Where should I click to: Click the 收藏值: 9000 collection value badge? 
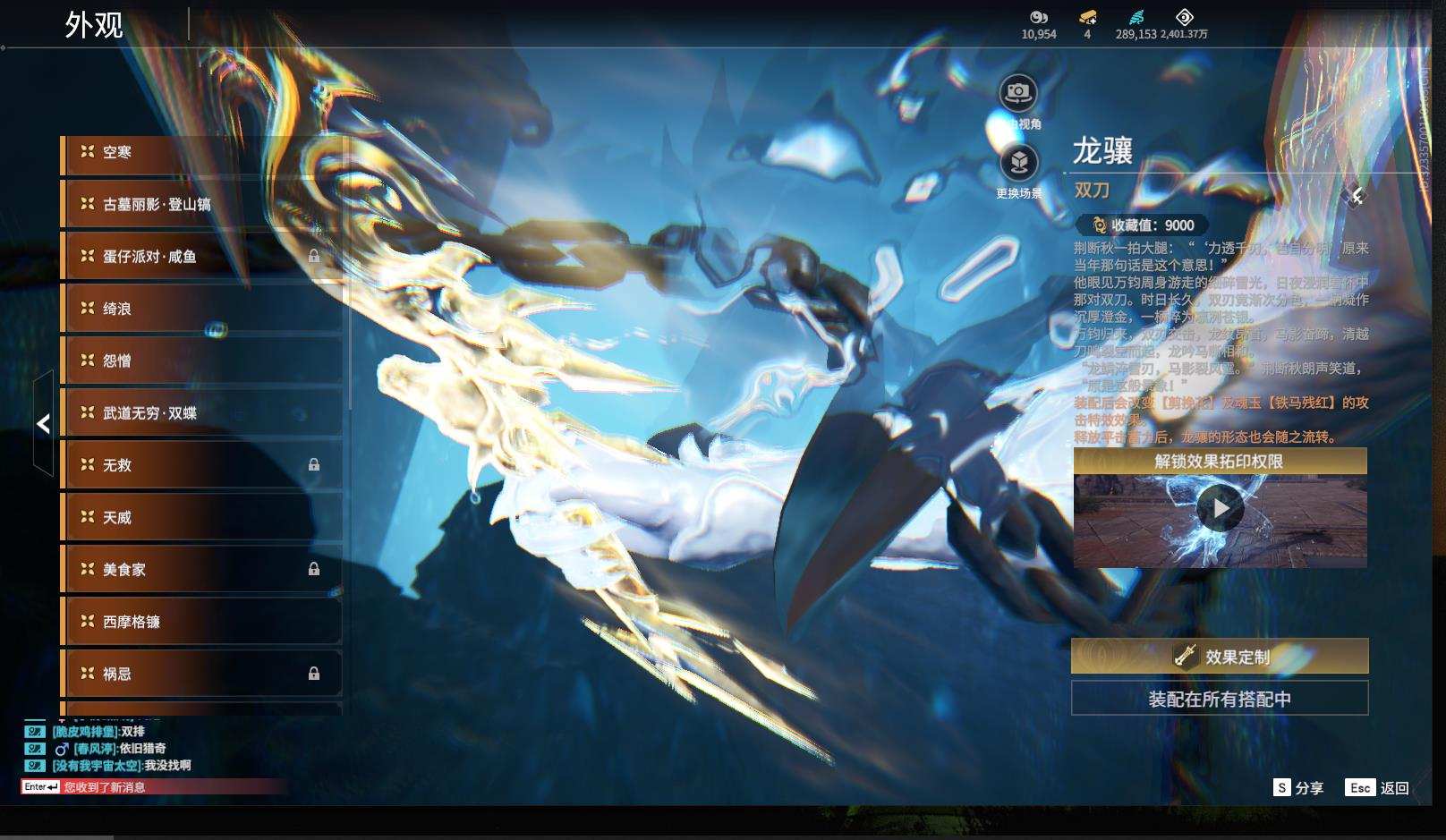click(x=1144, y=225)
